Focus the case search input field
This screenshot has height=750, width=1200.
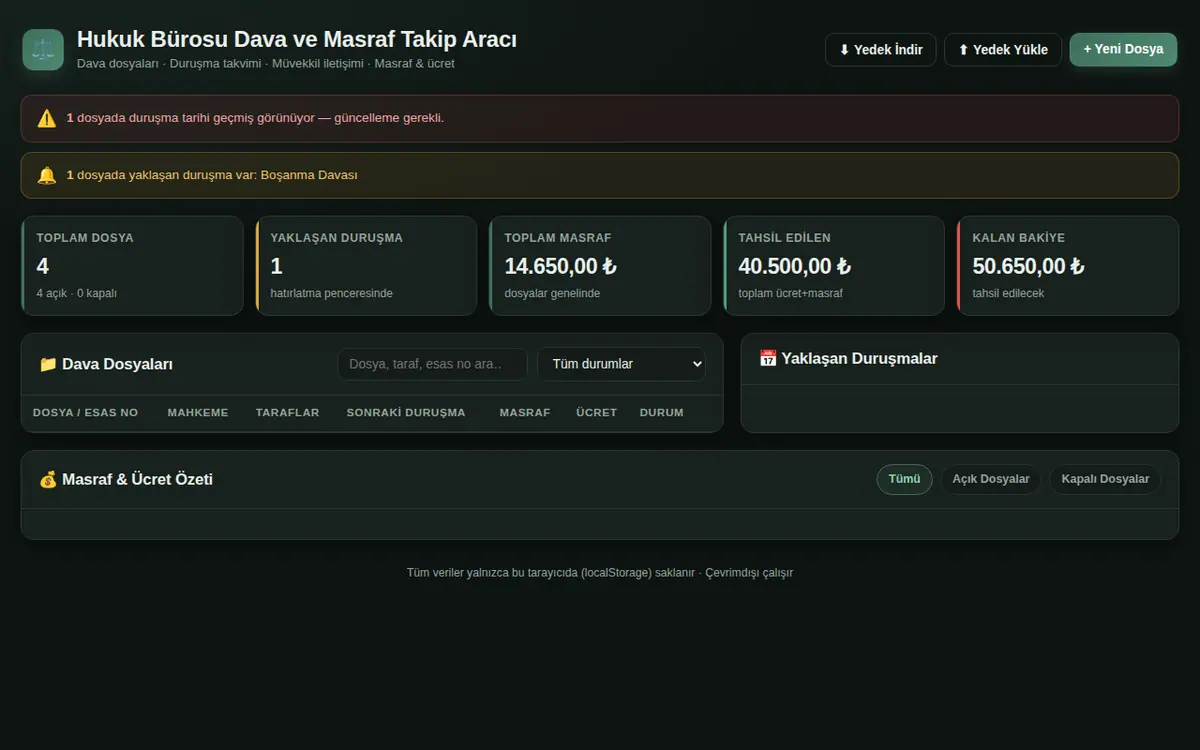click(x=432, y=364)
